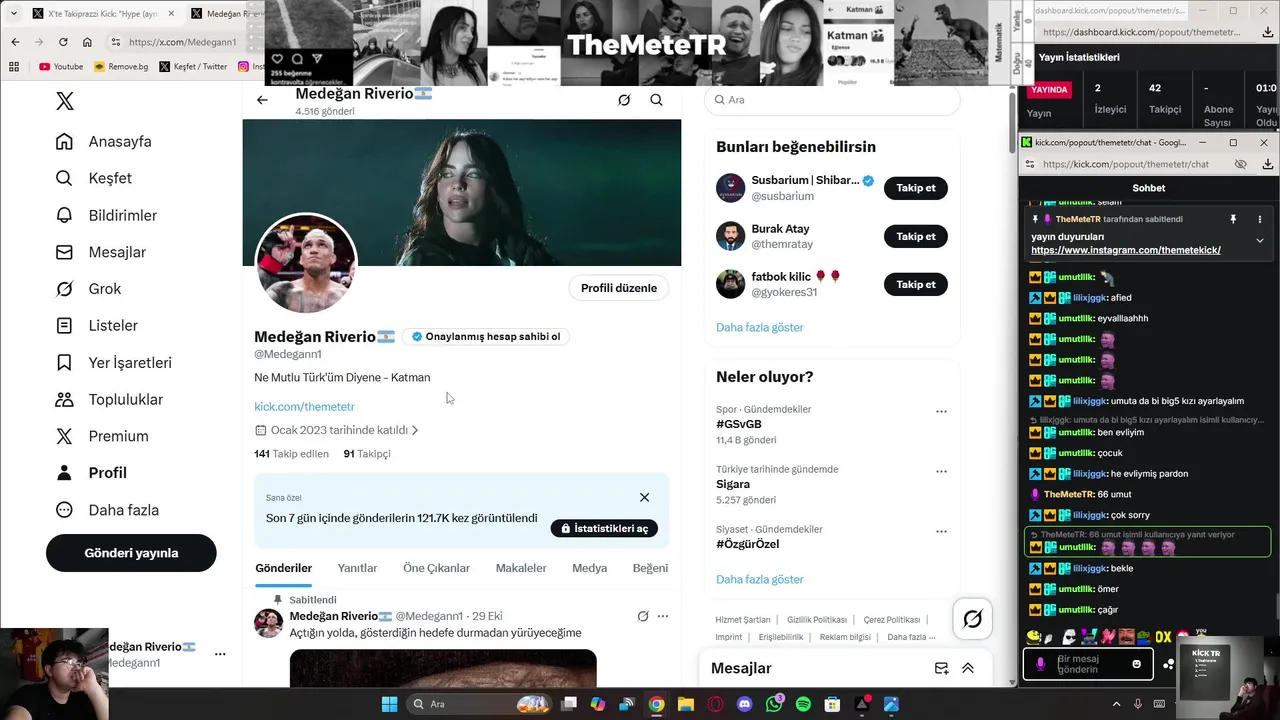Open the options menu for #GSvGB trend
The width and height of the screenshot is (1280, 720).
(x=941, y=411)
